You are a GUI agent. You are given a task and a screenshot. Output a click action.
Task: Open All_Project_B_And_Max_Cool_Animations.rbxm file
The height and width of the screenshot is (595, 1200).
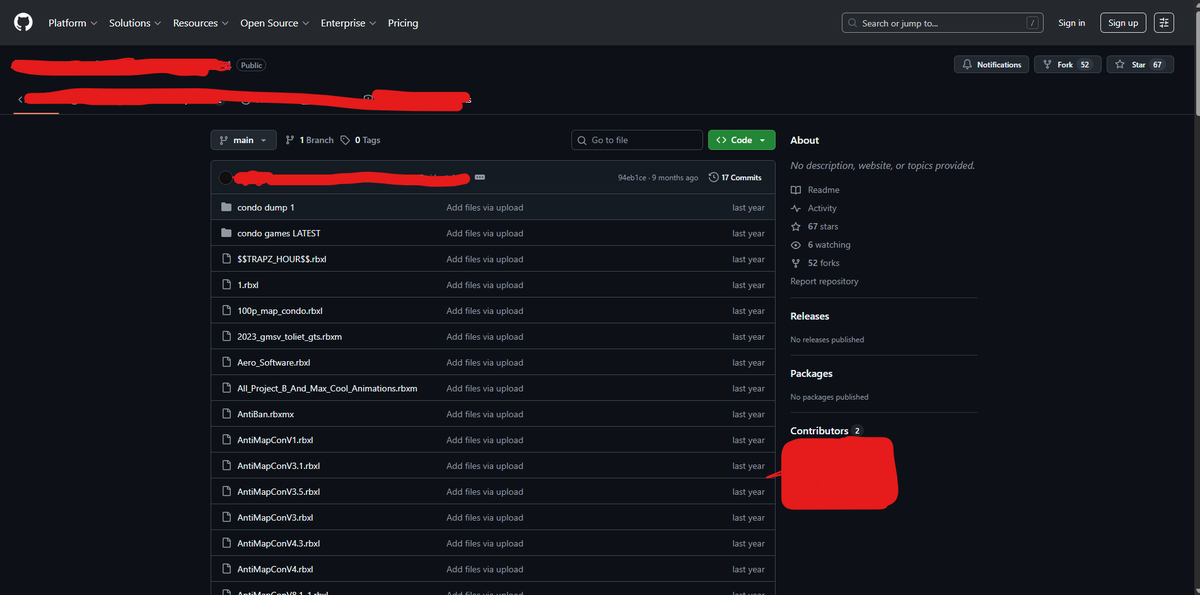tap(327, 389)
